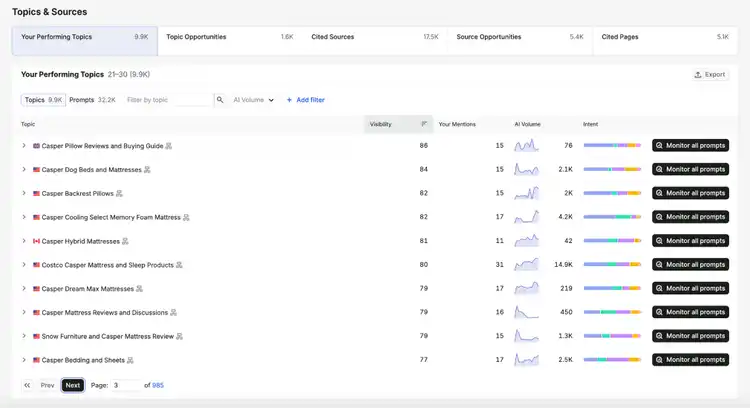Screen dimensions: 750x408
Task: Click AI Volume sparkline for Casper Pillow Reviews
Action: click(x=526, y=145)
